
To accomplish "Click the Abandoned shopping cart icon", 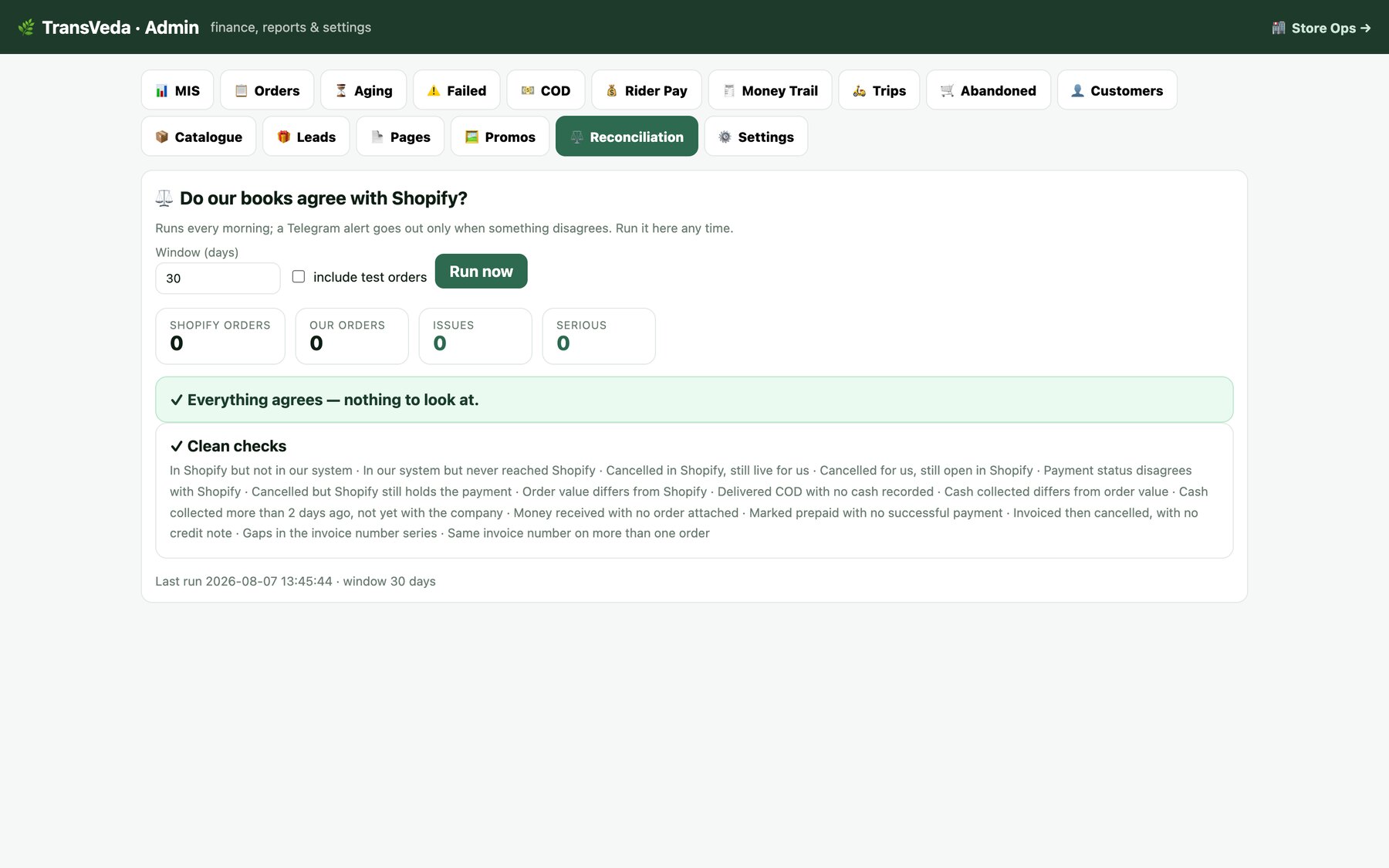I will coord(948,91).
